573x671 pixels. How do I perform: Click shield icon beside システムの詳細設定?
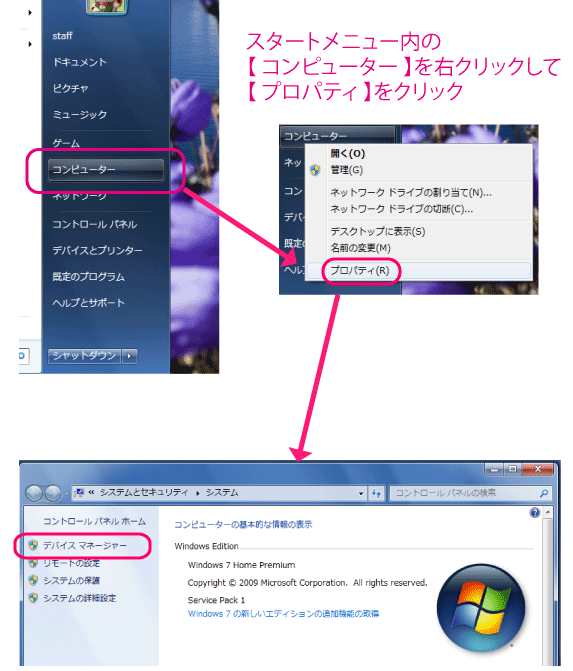click(33, 598)
